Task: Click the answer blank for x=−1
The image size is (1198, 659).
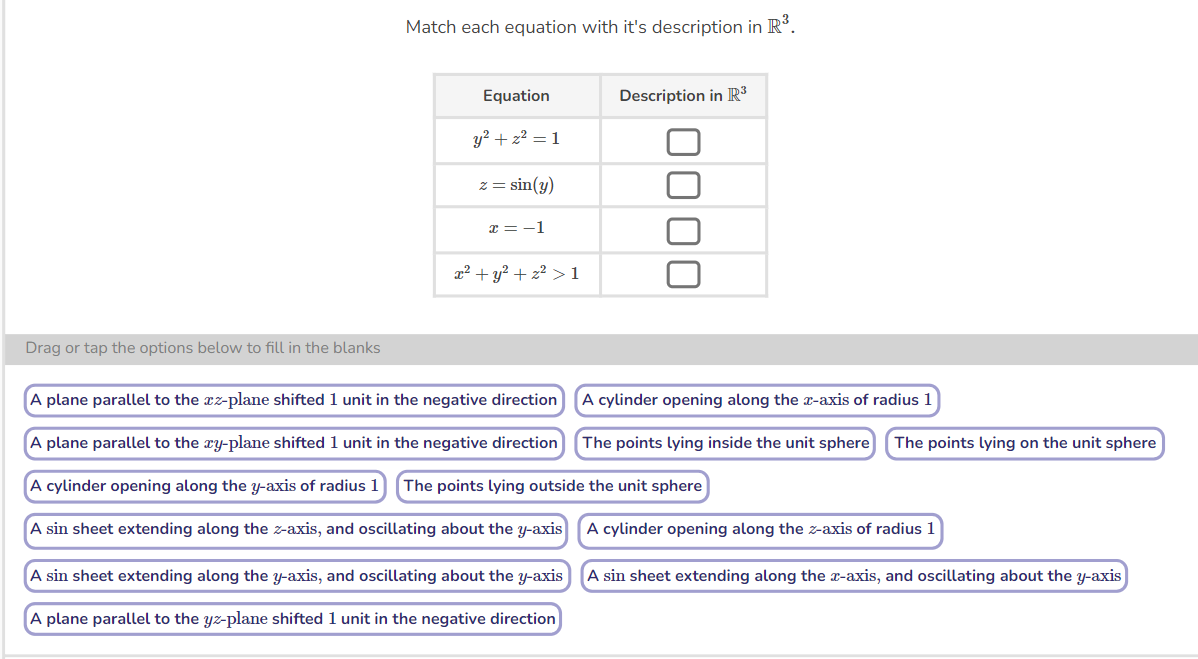Action: (x=682, y=229)
